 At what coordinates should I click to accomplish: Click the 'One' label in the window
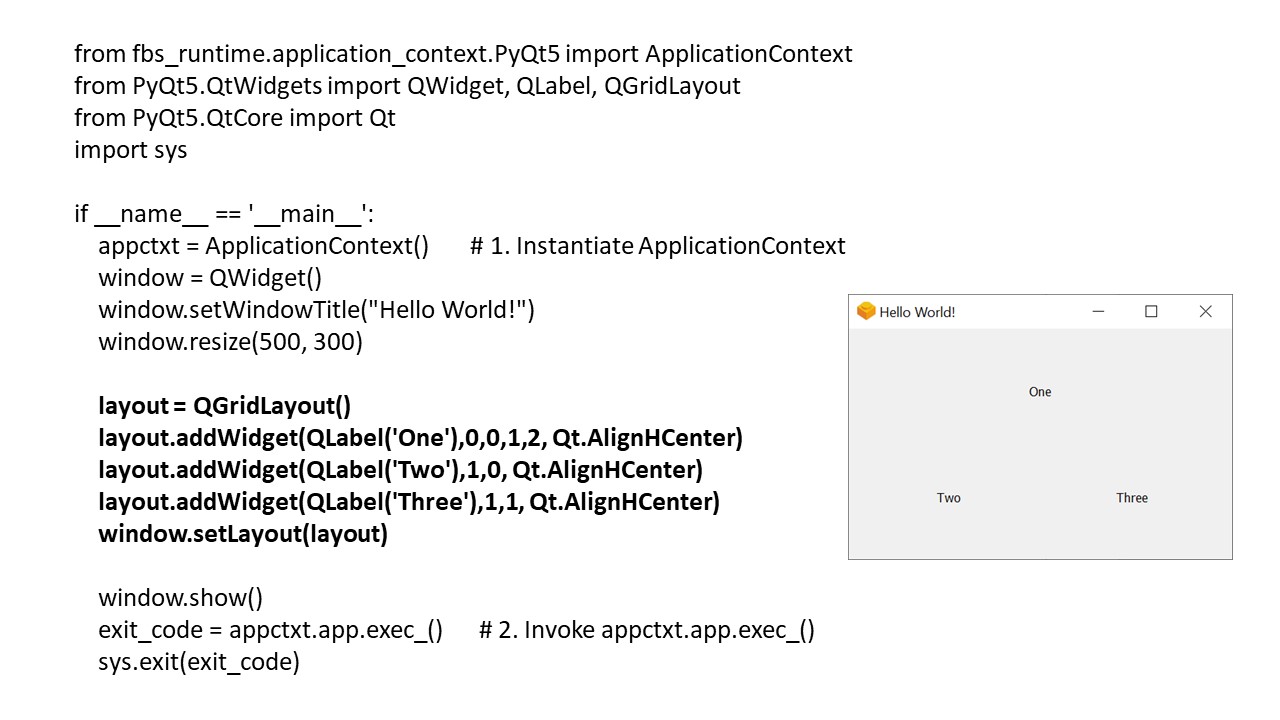(x=1040, y=392)
